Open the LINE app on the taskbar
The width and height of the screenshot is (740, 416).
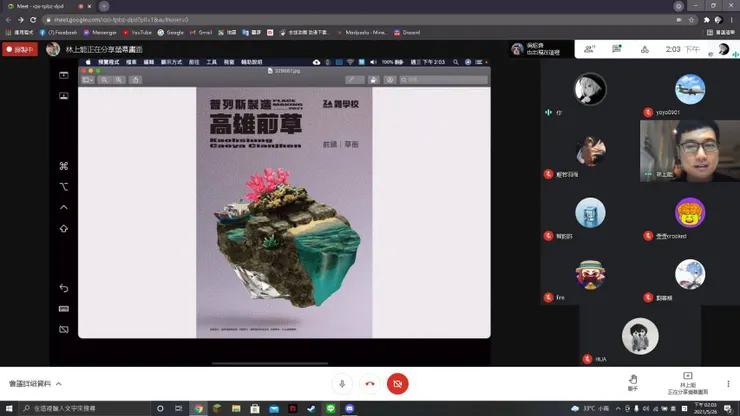pyautogui.click(x=330, y=408)
